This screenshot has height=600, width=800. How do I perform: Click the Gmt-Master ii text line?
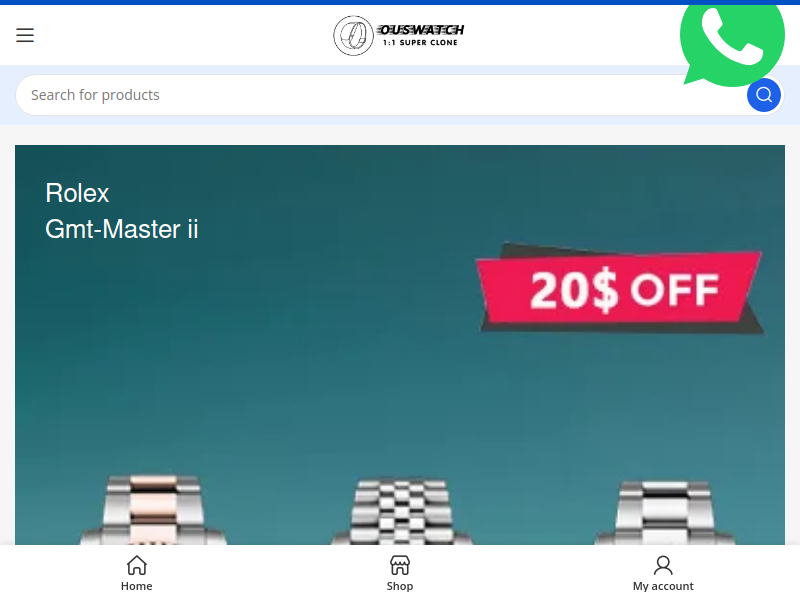point(121,229)
